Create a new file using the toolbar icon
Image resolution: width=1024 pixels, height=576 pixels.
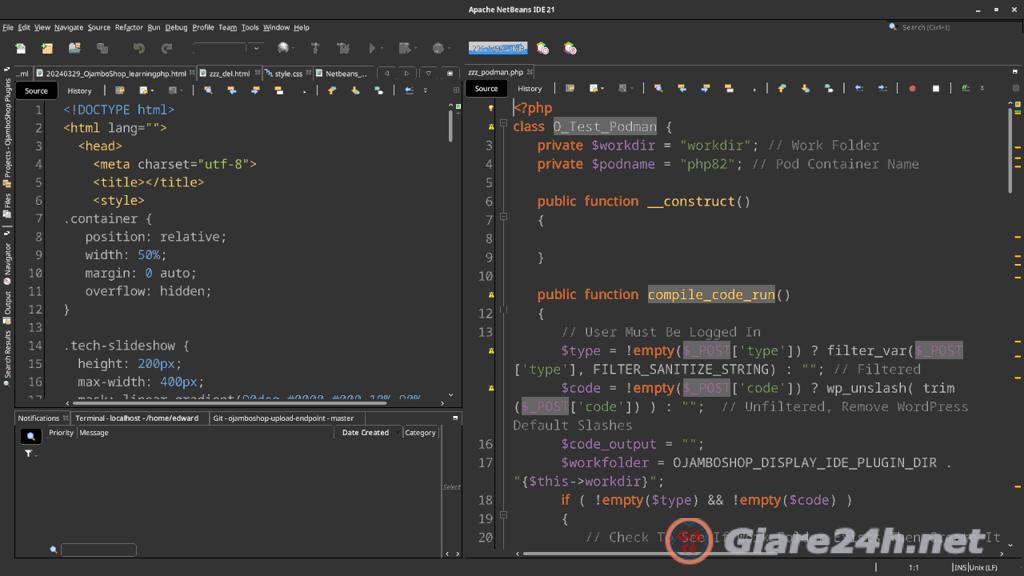[x=21, y=48]
